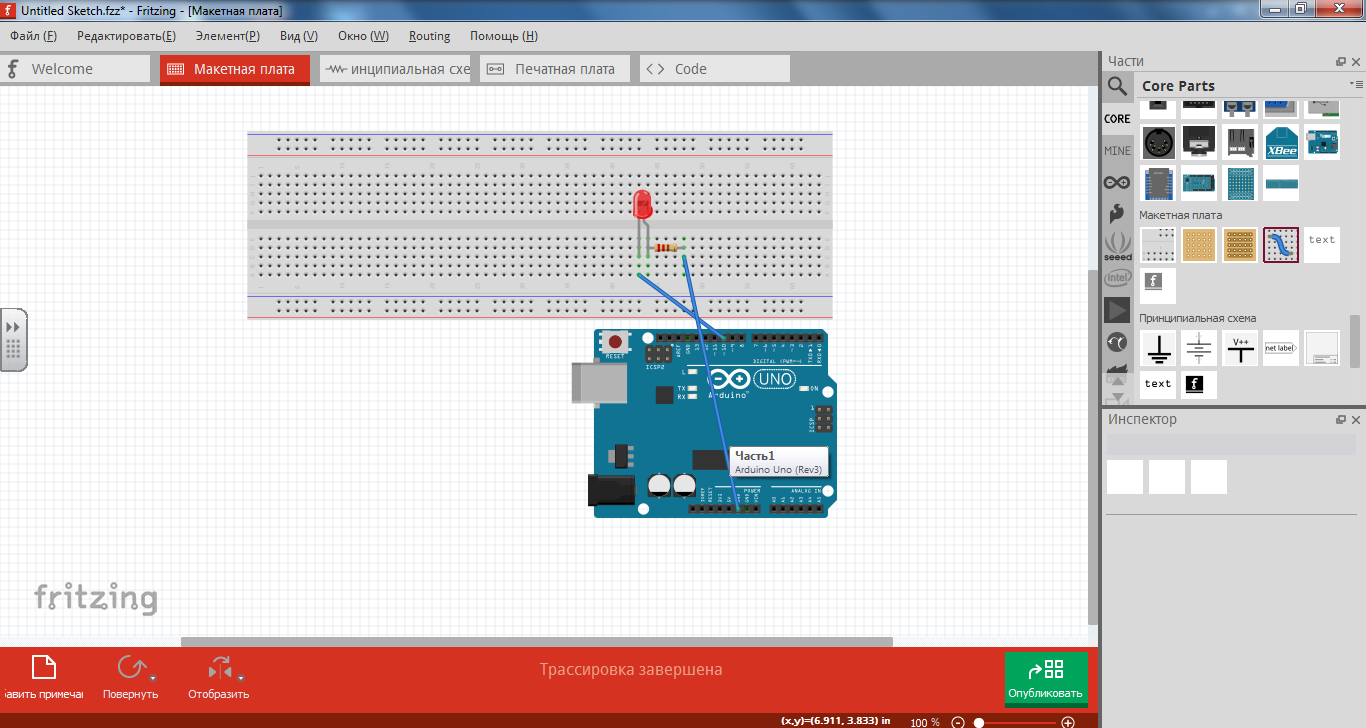Select the battery symbol part
The image size is (1366, 728).
pos(1199,348)
